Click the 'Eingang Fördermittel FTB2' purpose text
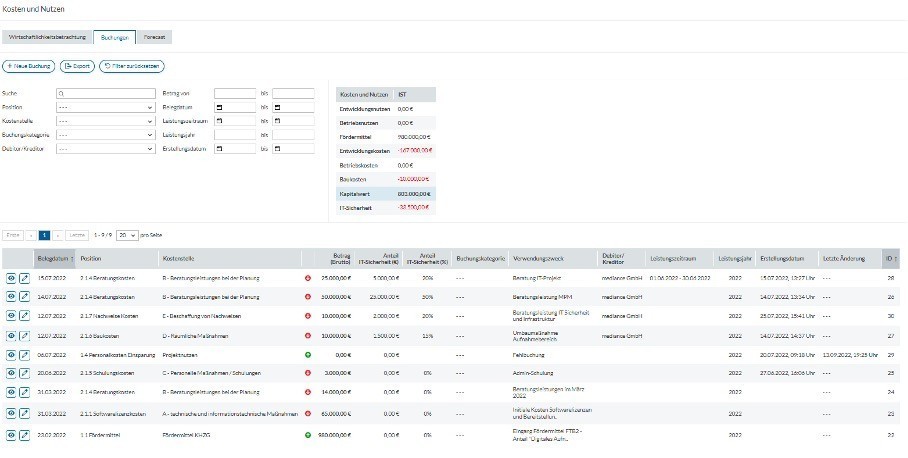Image resolution: width=908 pixels, height=458 pixels. click(547, 435)
